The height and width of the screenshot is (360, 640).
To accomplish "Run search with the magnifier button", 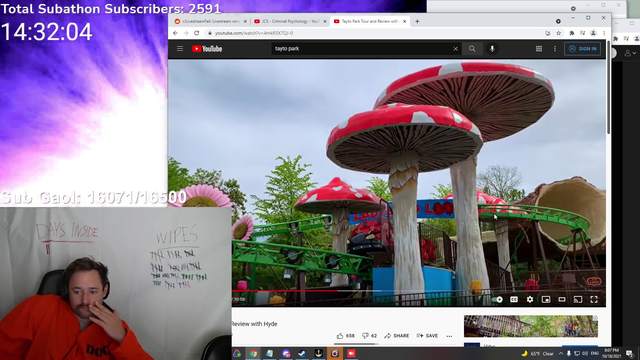I will click(x=472, y=49).
